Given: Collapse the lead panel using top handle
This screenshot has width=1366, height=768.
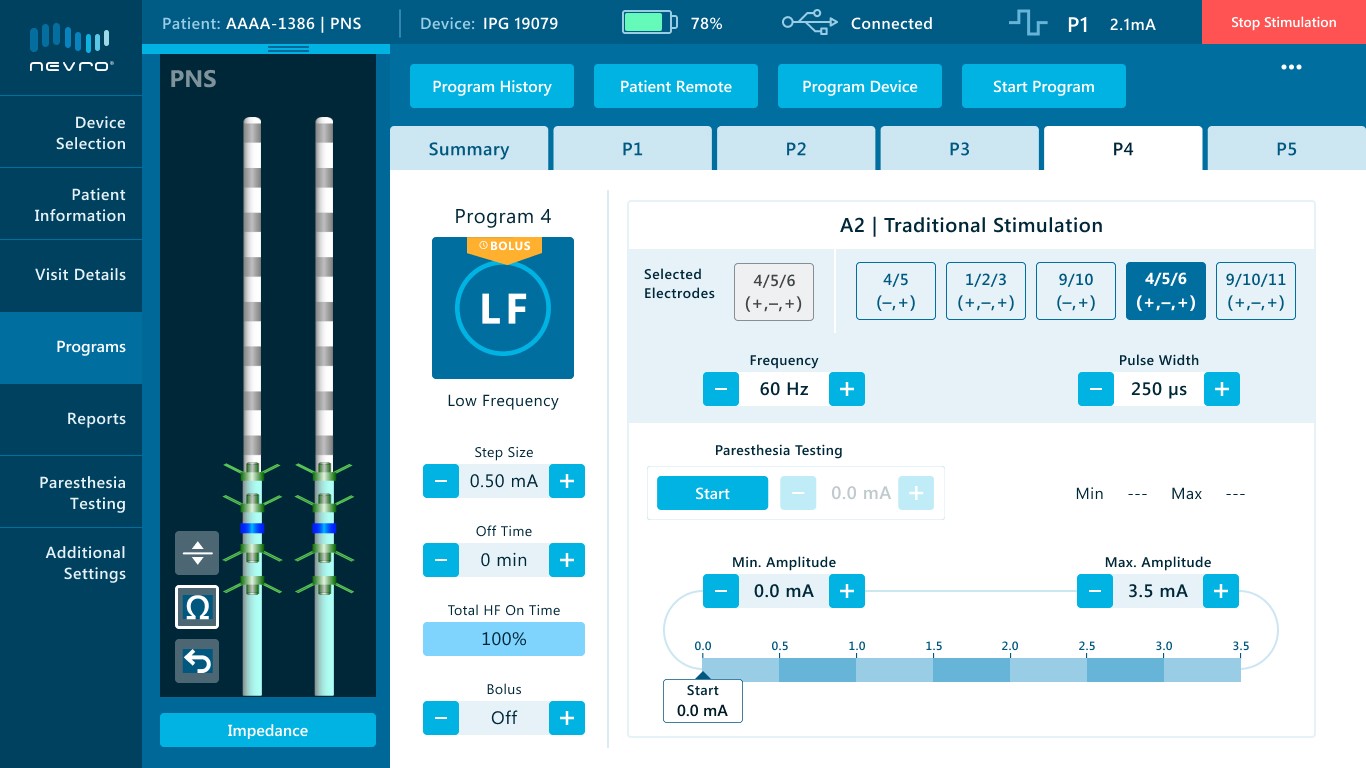Looking at the screenshot, I should tap(289, 48).
